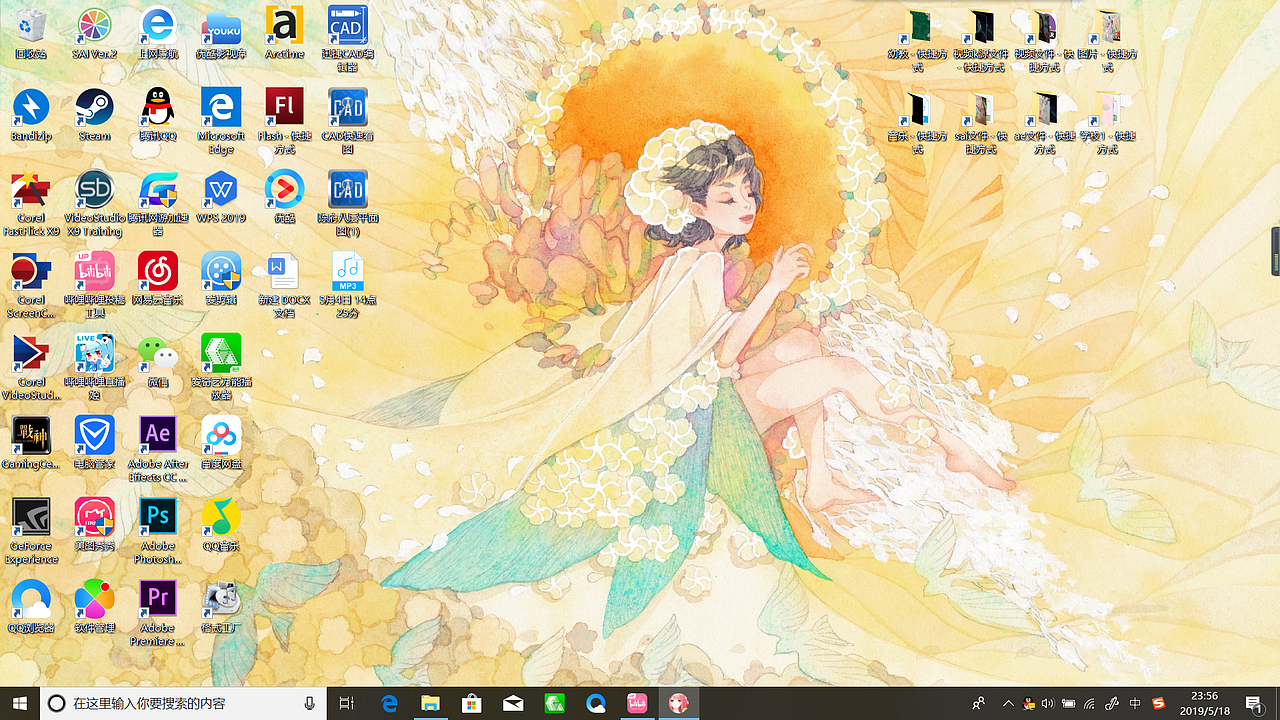The height and width of the screenshot is (720, 1280).
Task: Open Microsoft Store from the taskbar
Action: coord(471,703)
